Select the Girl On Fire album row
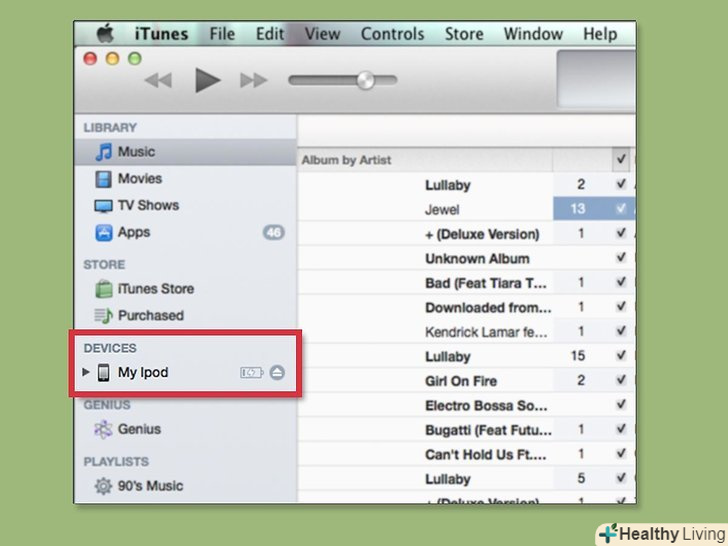The width and height of the screenshot is (728, 546). [x=467, y=381]
